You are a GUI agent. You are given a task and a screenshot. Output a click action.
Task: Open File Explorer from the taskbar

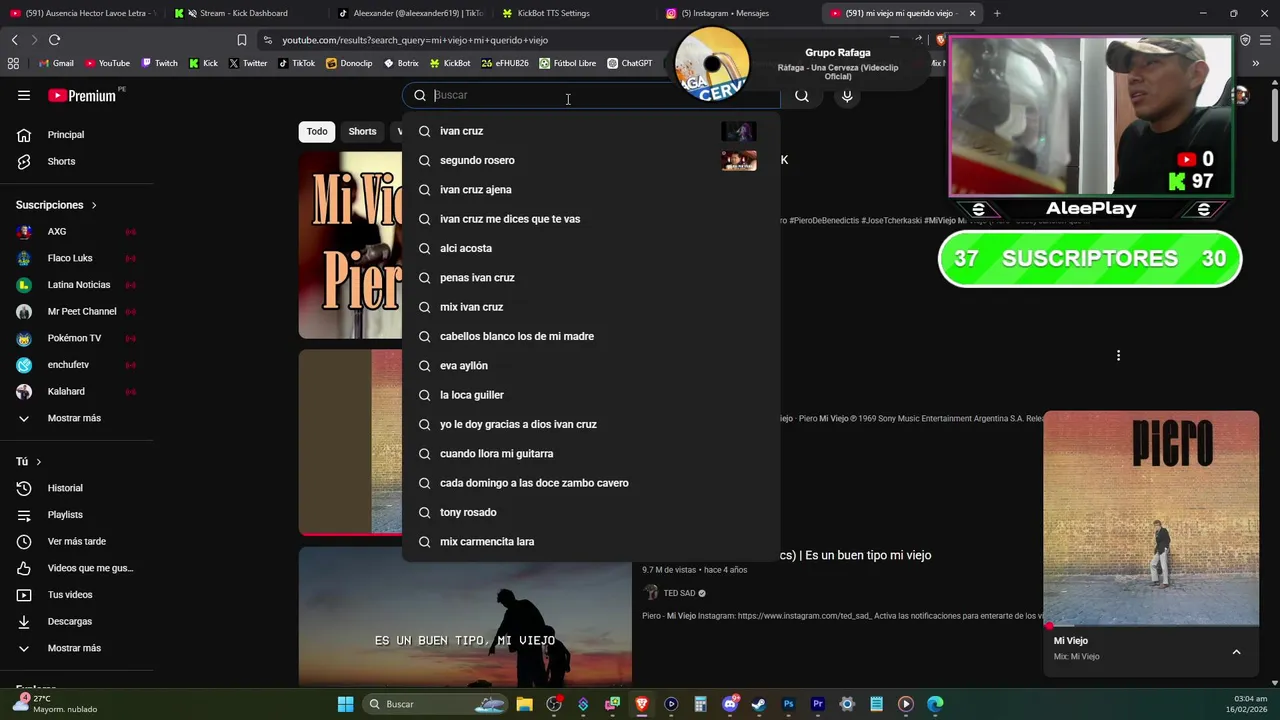pos(524,704)
